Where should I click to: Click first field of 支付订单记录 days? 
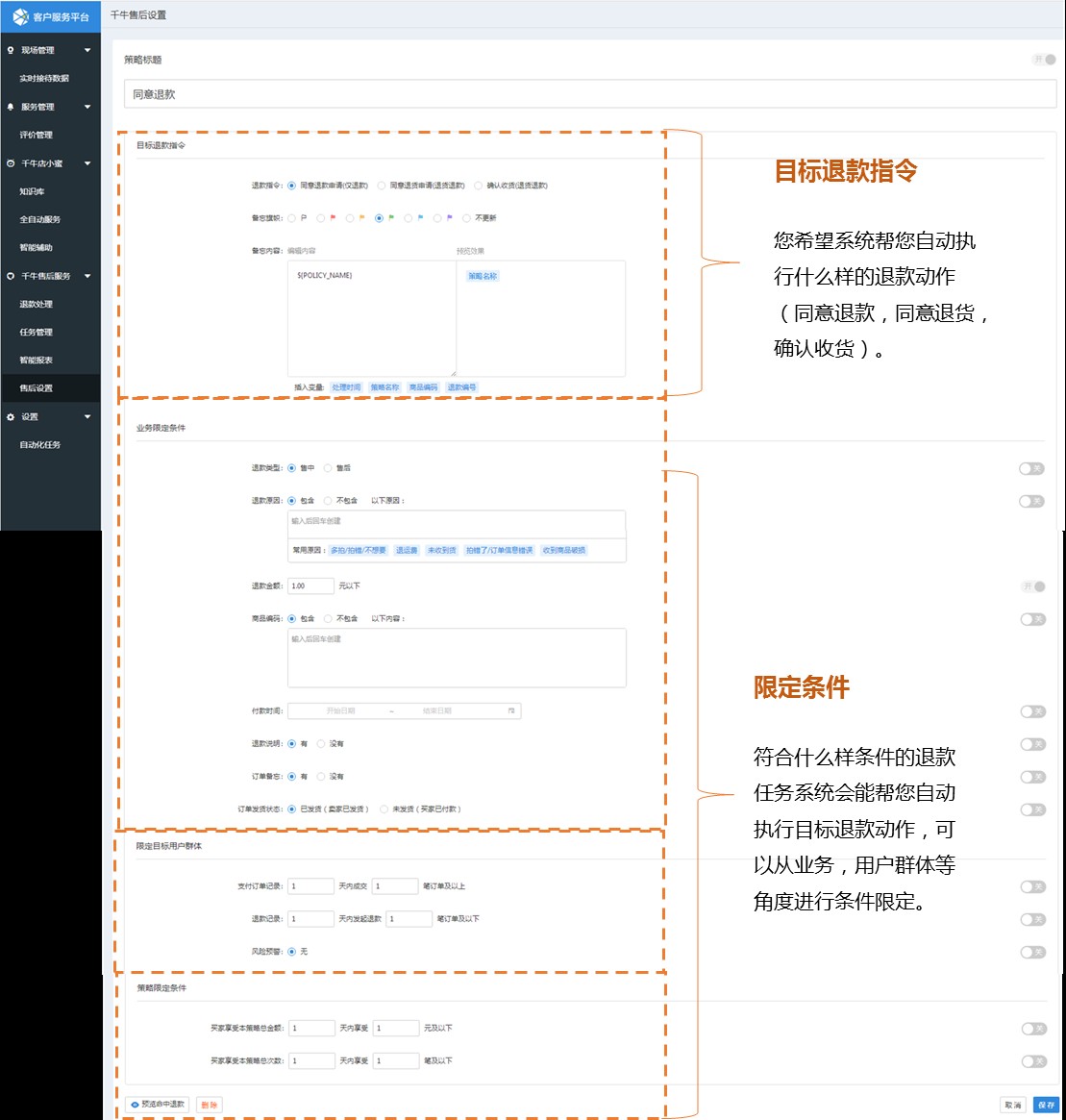310,886
